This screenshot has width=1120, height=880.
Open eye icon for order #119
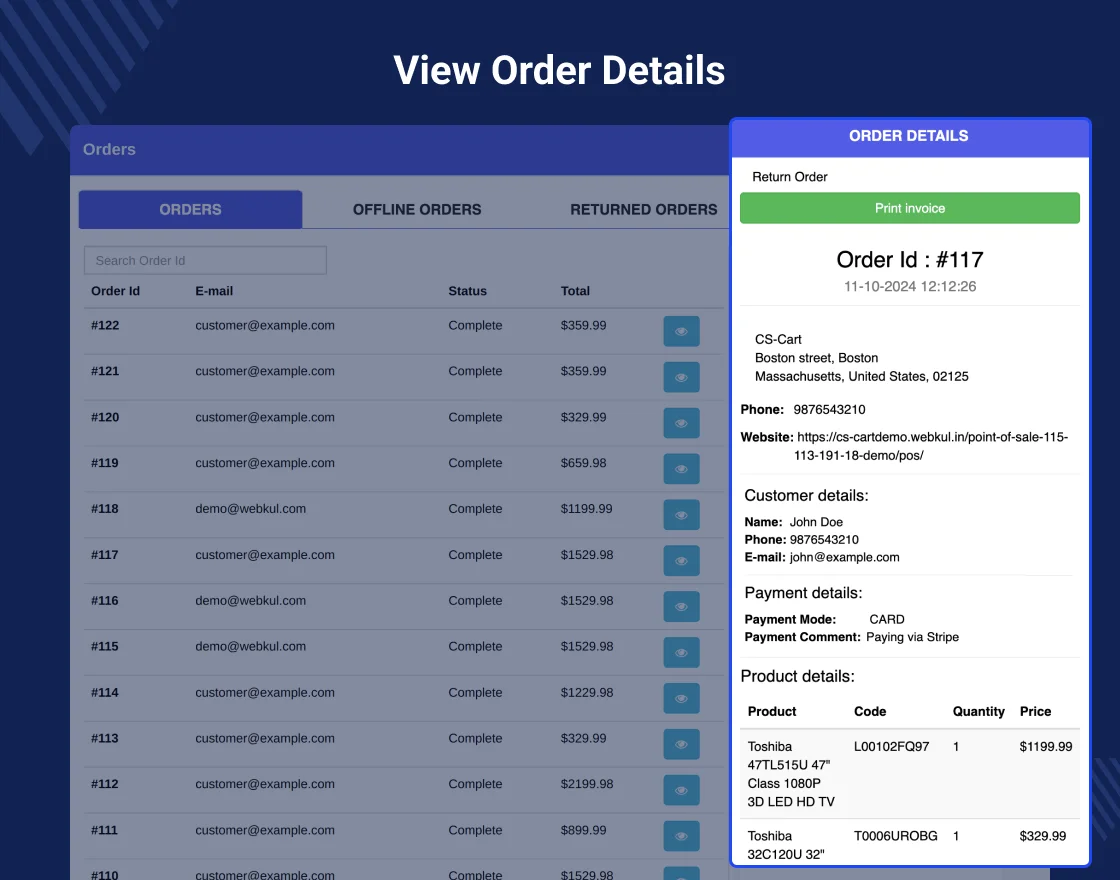click(681, 469)
